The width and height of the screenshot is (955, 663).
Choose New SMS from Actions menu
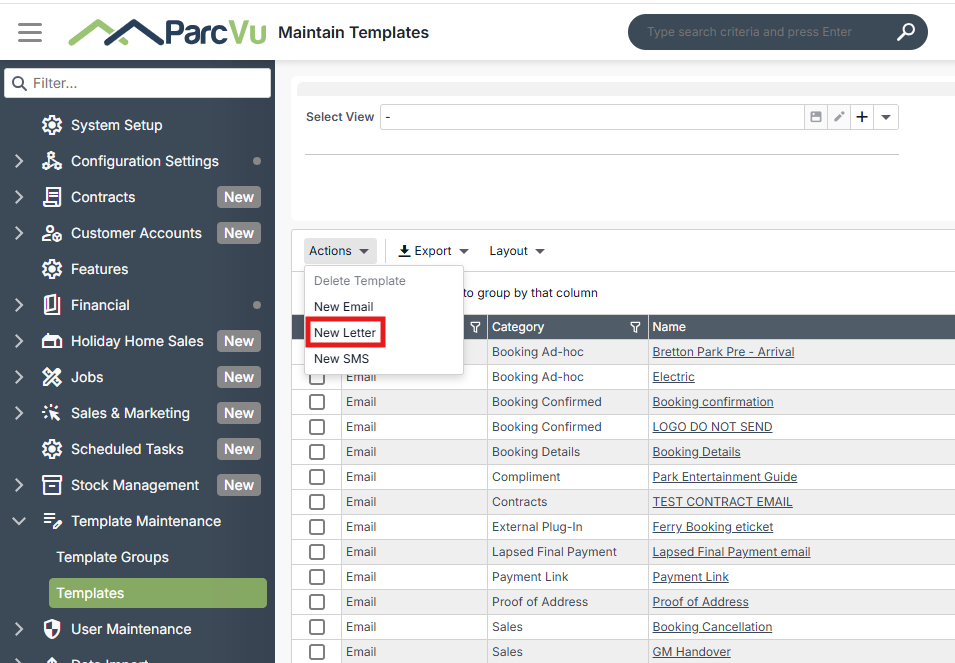click(341, 359)
